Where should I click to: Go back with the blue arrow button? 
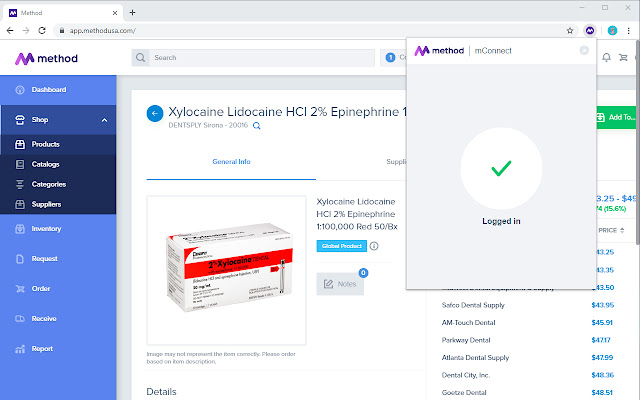(x=155, y=113)
